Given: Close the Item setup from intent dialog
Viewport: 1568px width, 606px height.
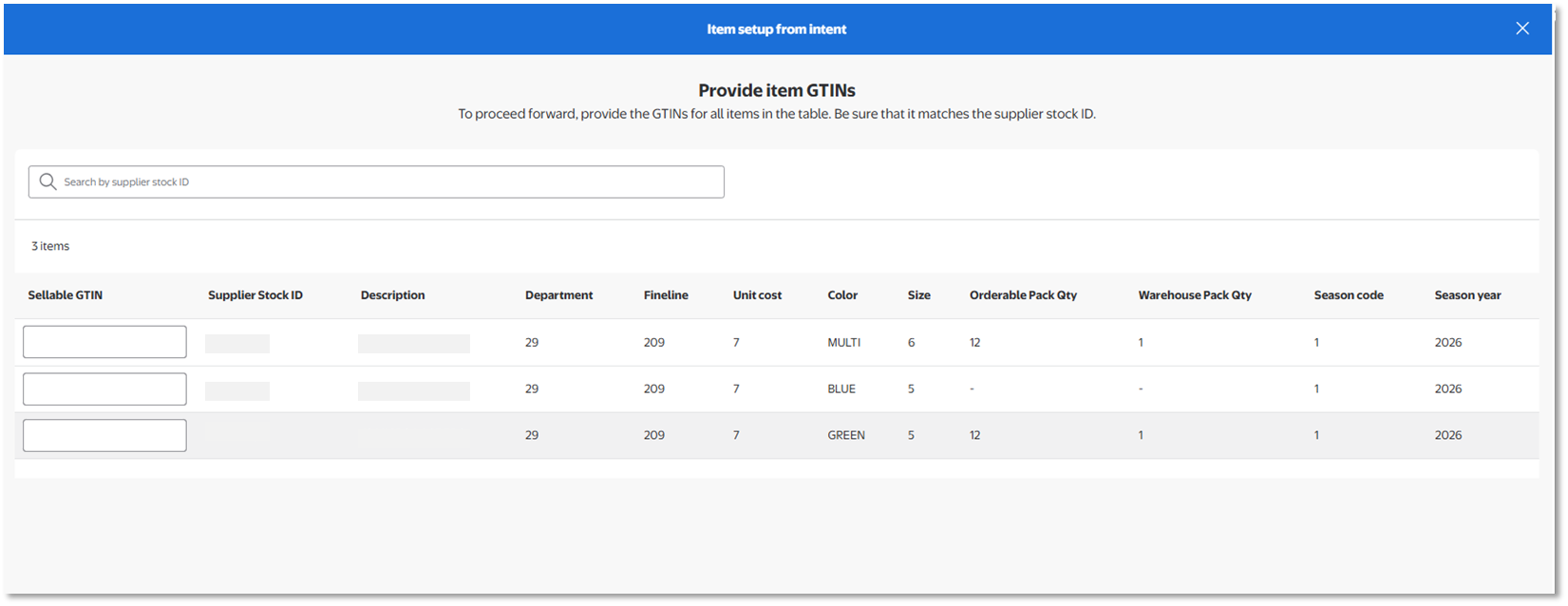Looking at the screenshot, I should point(1522,28).
